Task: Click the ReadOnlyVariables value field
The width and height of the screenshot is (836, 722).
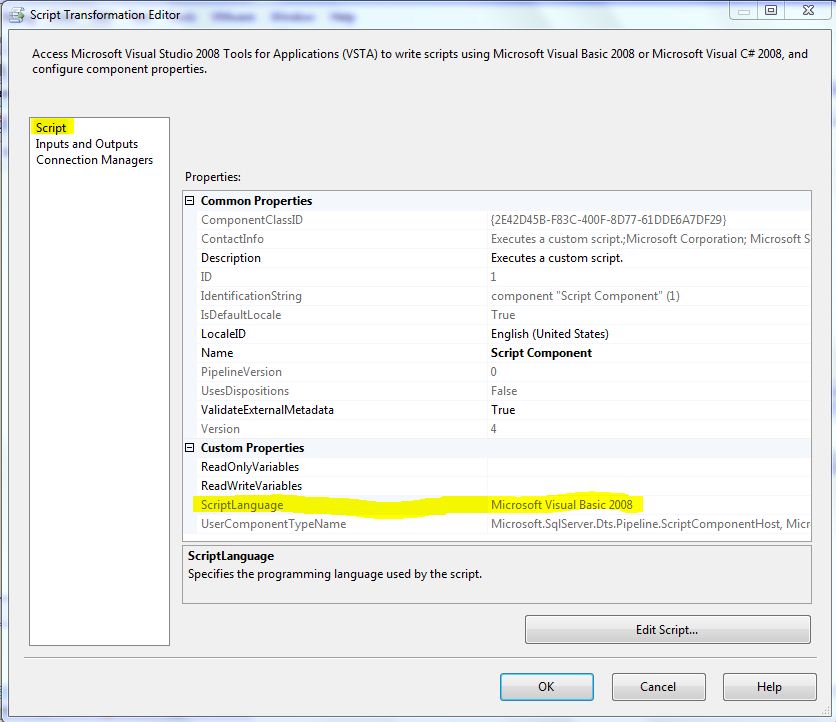Action: pyautogui.click(x=648, y=467)
